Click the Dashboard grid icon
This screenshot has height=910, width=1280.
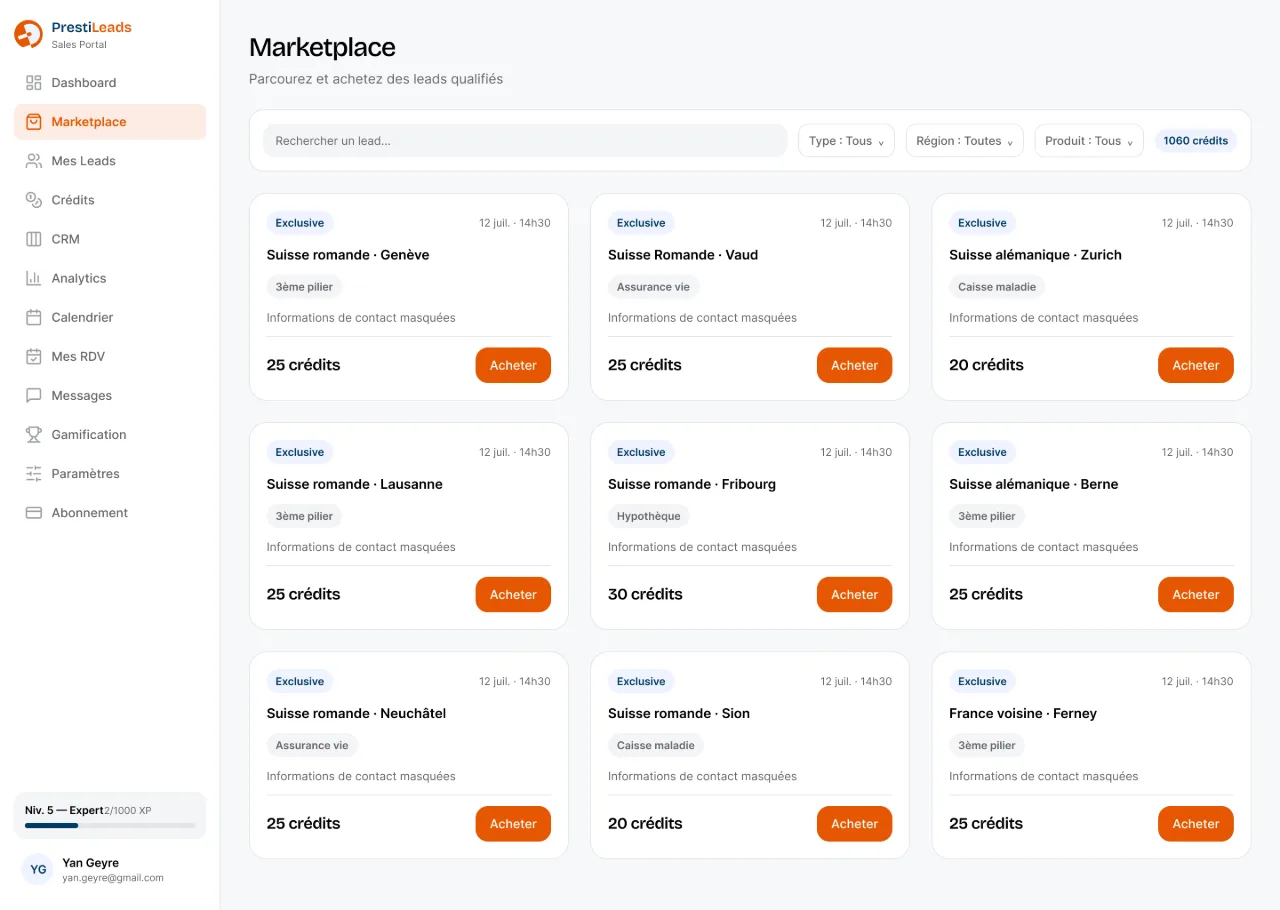click(x=34, y=83)
